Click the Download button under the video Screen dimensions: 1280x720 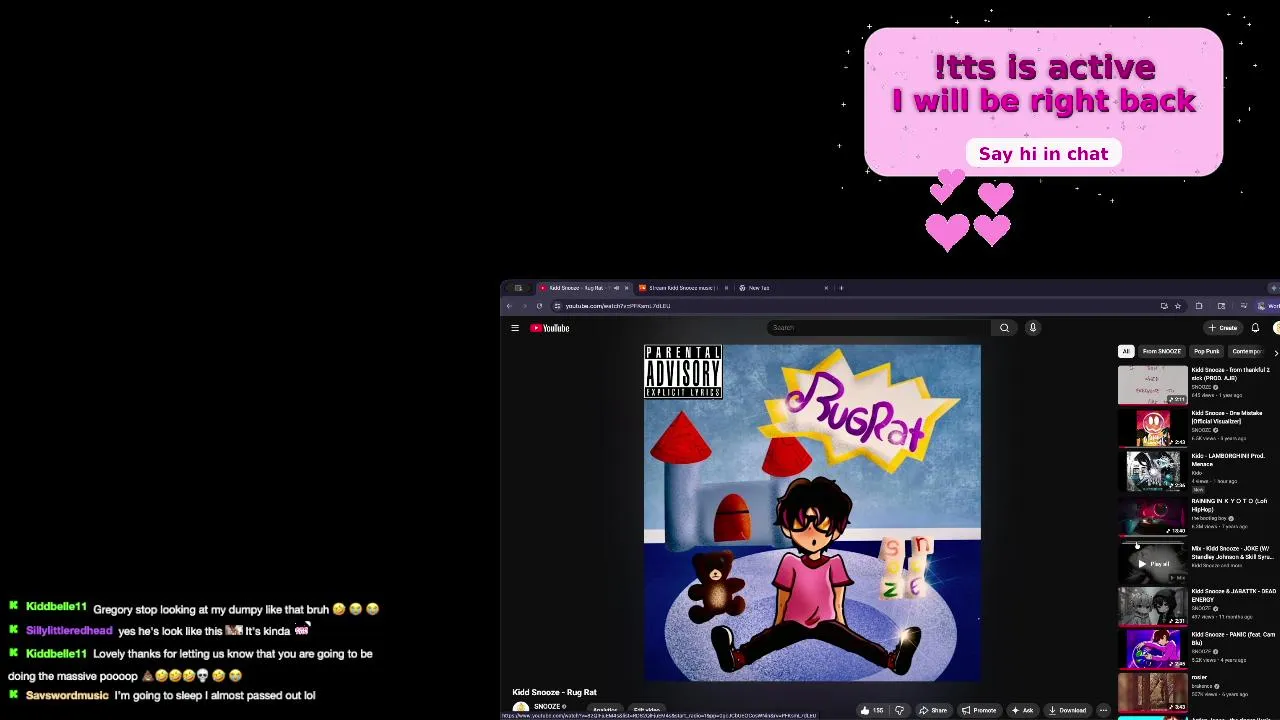pos(1067,710)
